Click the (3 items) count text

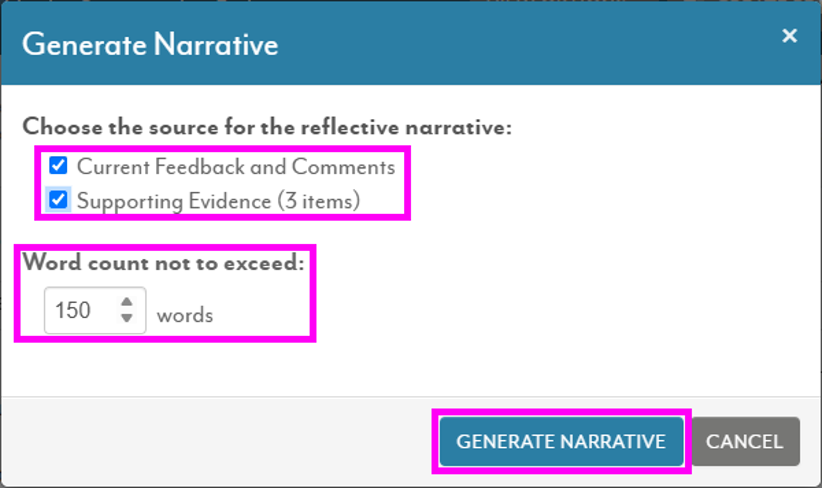click(319, 201)
